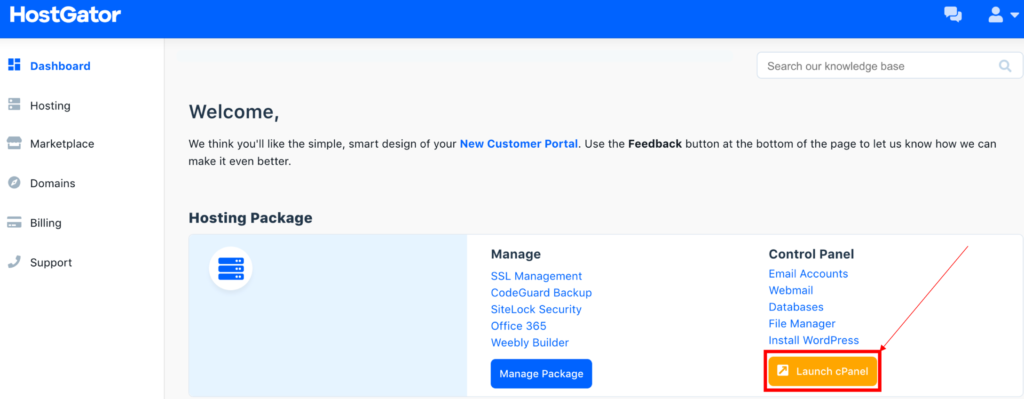Expand the account dropdown arrow

(1014, 15)
